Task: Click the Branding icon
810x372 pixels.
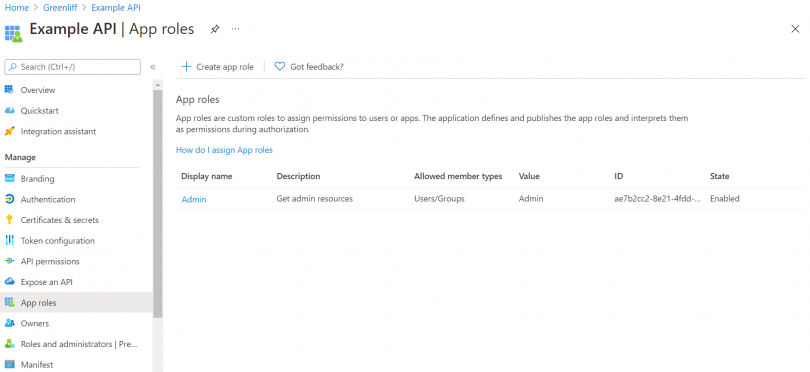Action: point(9,179)
